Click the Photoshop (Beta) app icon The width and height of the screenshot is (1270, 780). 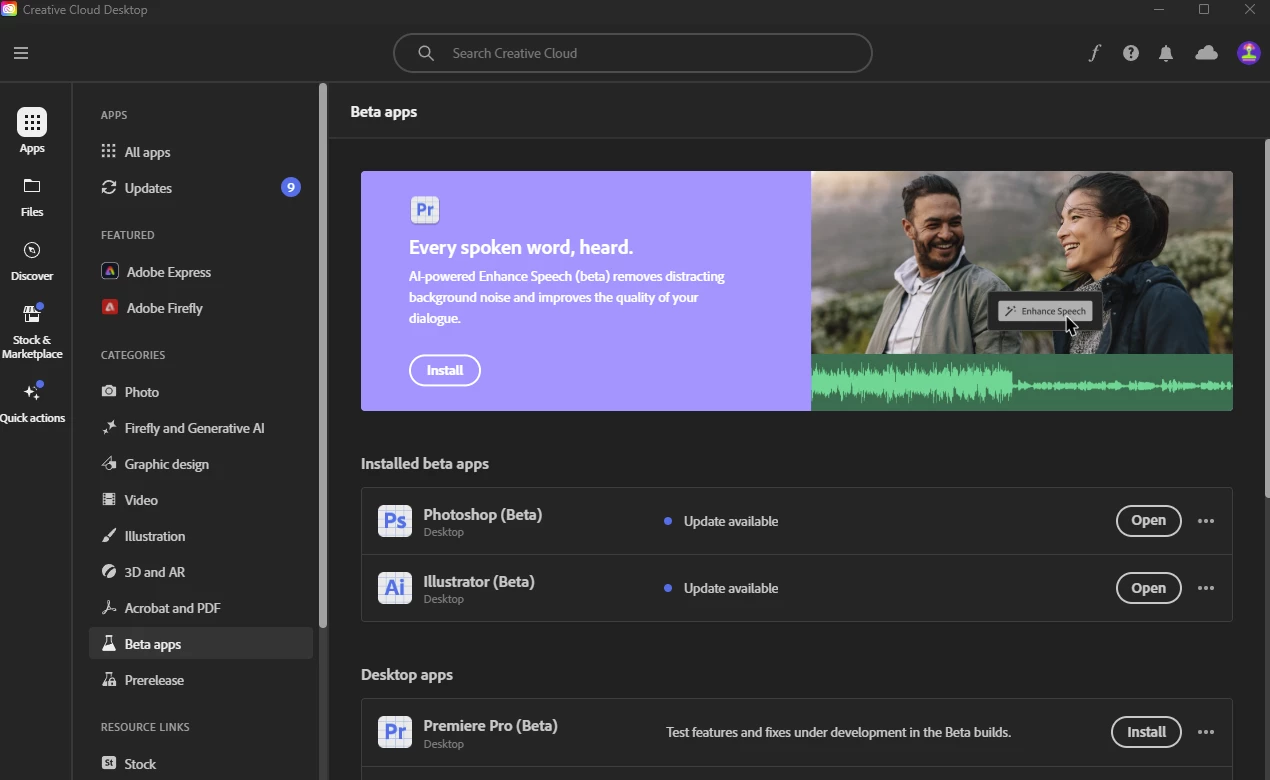395,521
